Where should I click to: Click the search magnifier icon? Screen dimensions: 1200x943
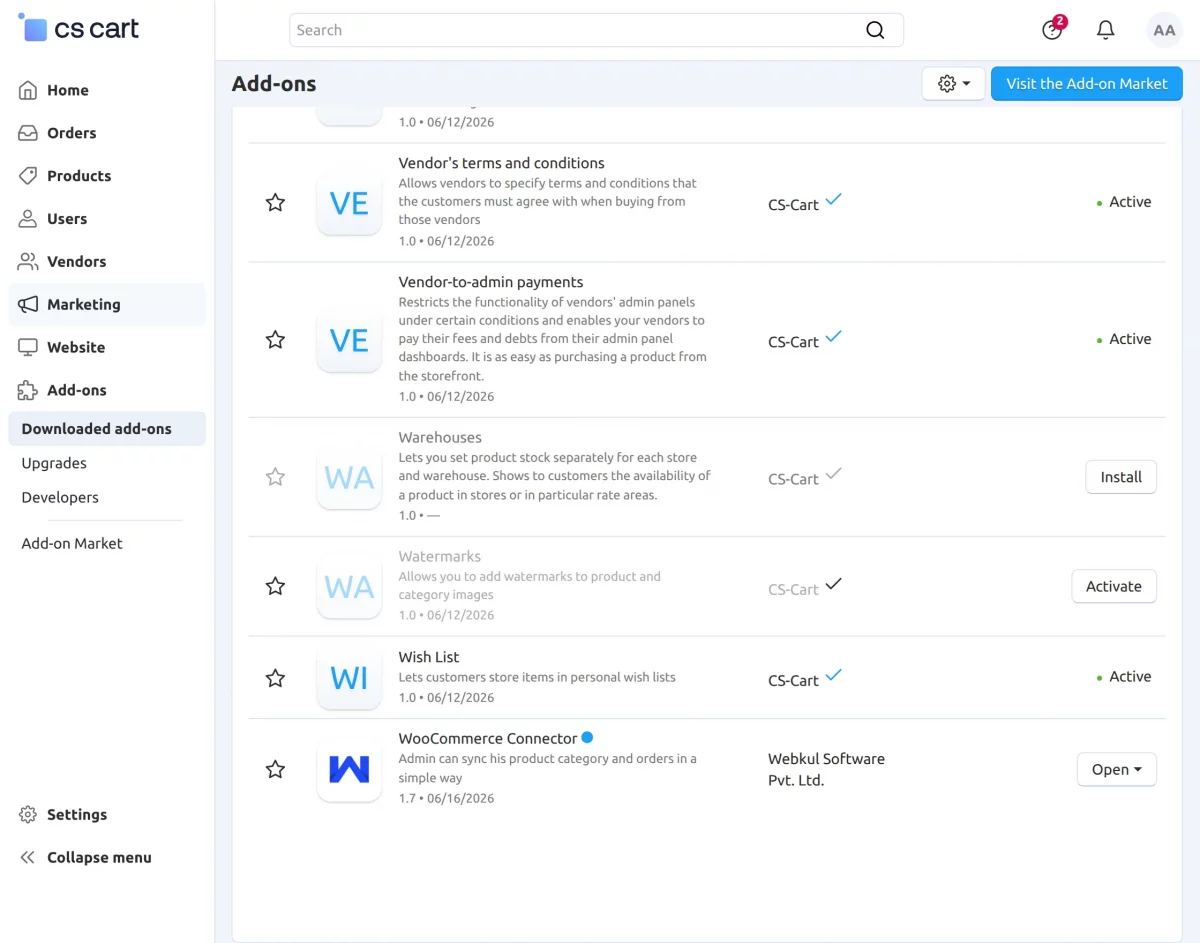[875, 30]
